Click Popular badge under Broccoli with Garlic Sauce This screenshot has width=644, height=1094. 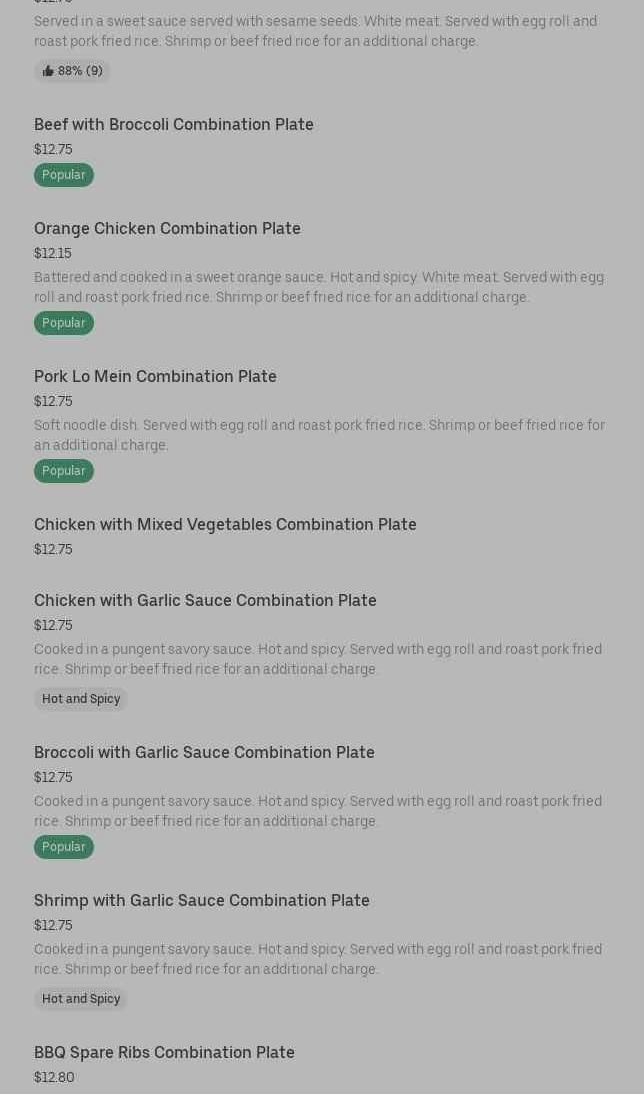coord(64,847)
